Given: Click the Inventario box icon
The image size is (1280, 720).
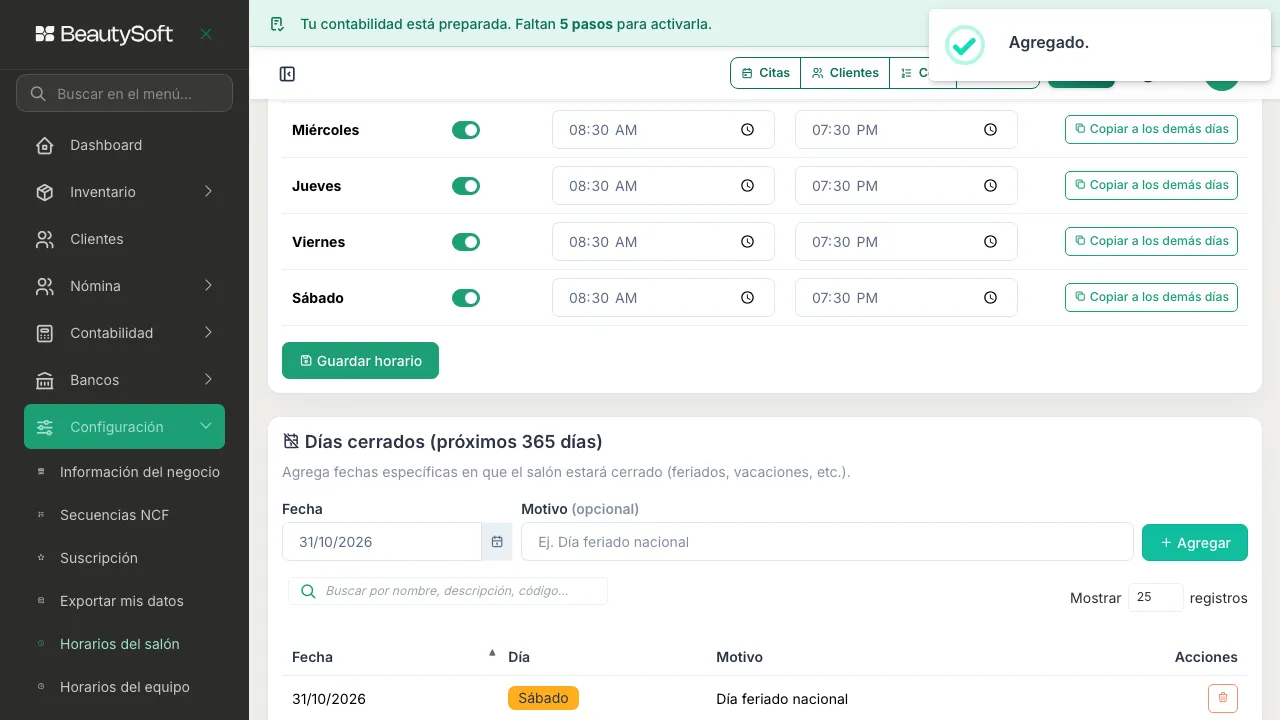Looking at the screenshot, I should click(x=45, y=192).
